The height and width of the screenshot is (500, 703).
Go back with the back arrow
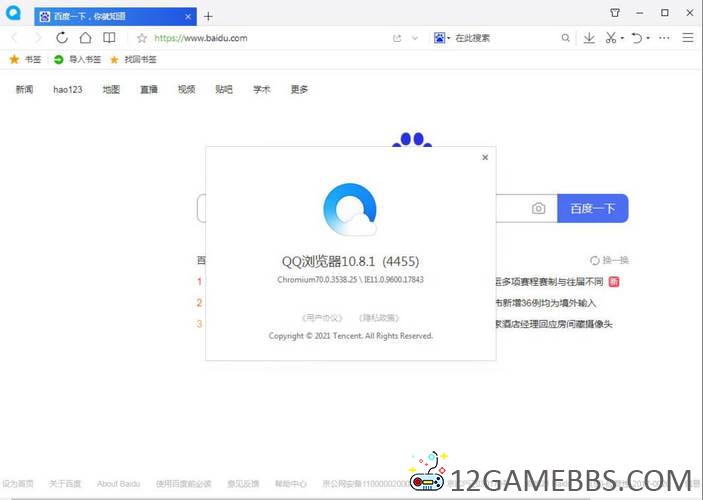coord(15,38)
